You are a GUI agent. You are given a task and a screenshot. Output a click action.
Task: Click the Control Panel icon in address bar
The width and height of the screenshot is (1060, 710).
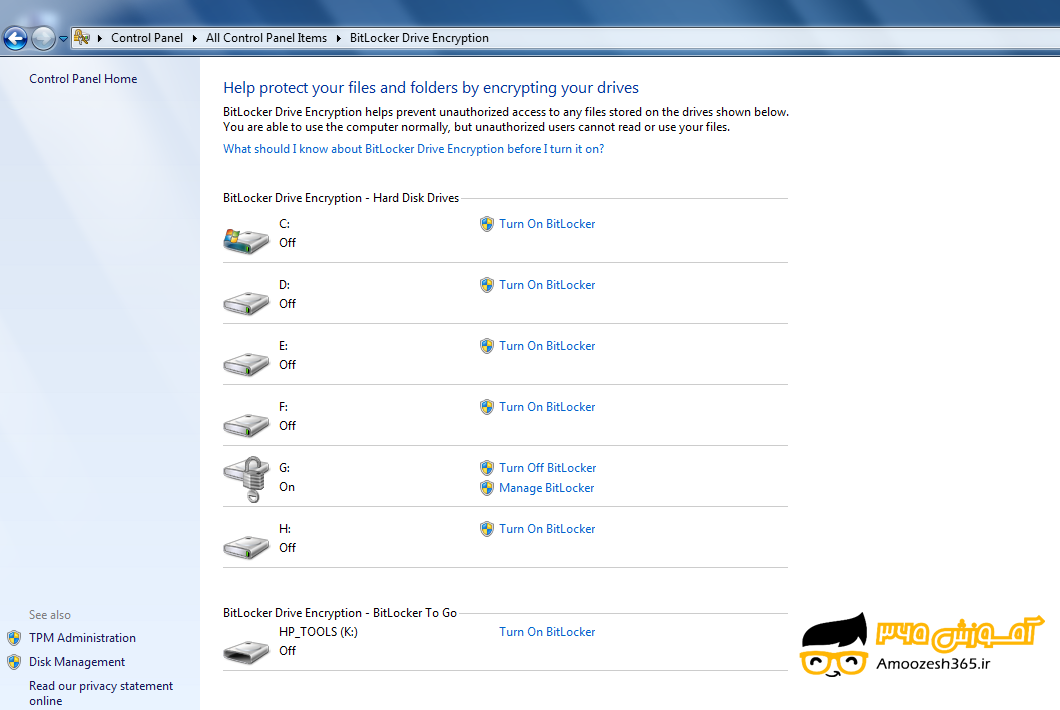point(82,38)
